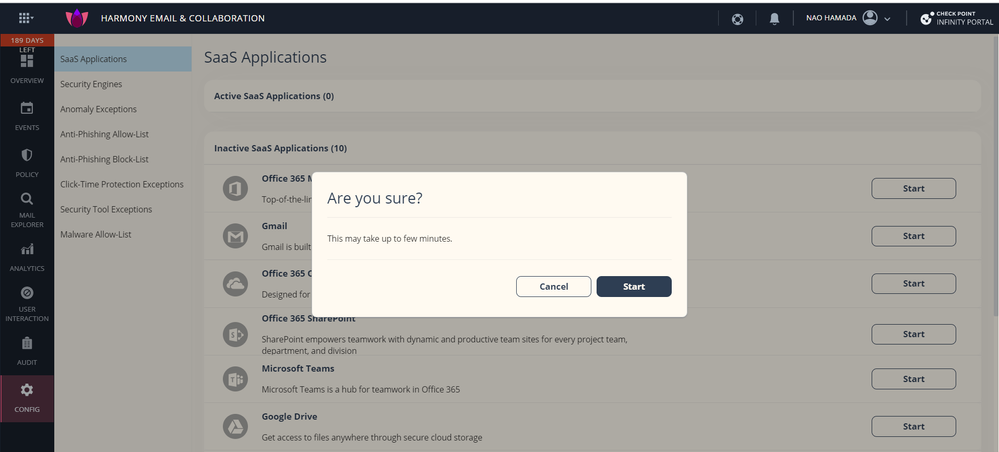Start the Microsoft Teams application
Screen dimensions: 999x452
(914, 379)
